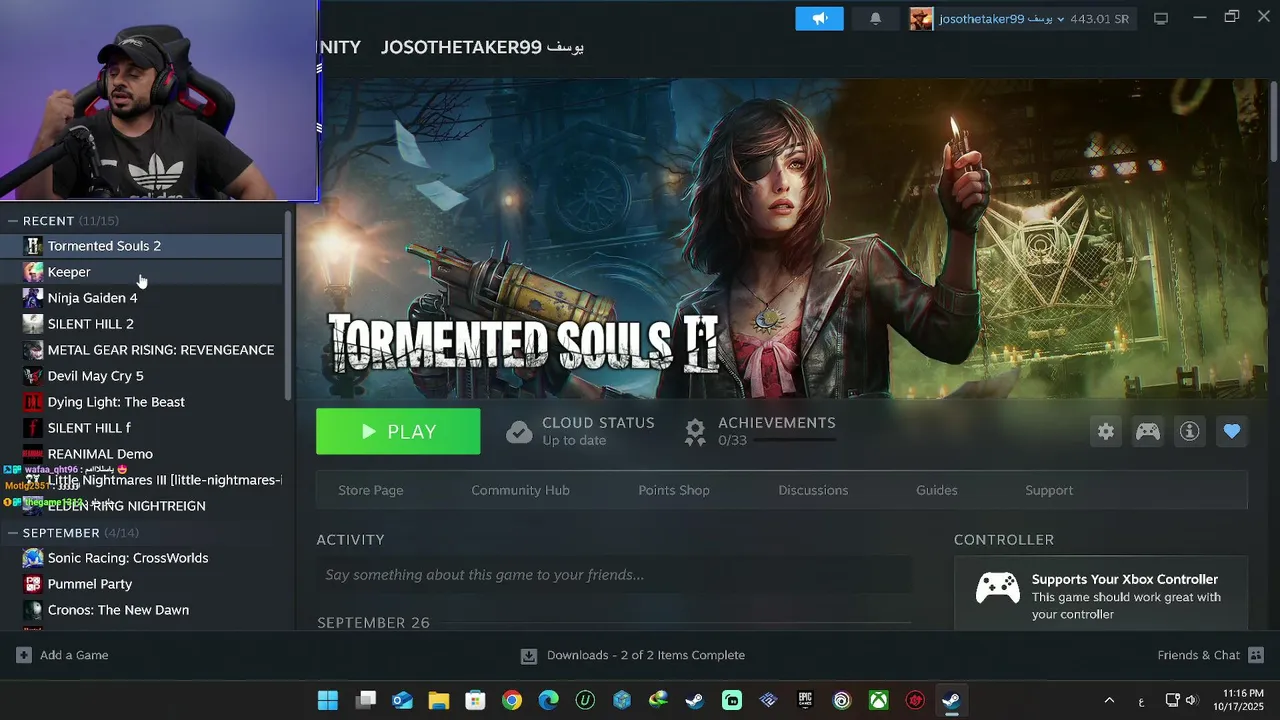Click the activity status input field

613,575
